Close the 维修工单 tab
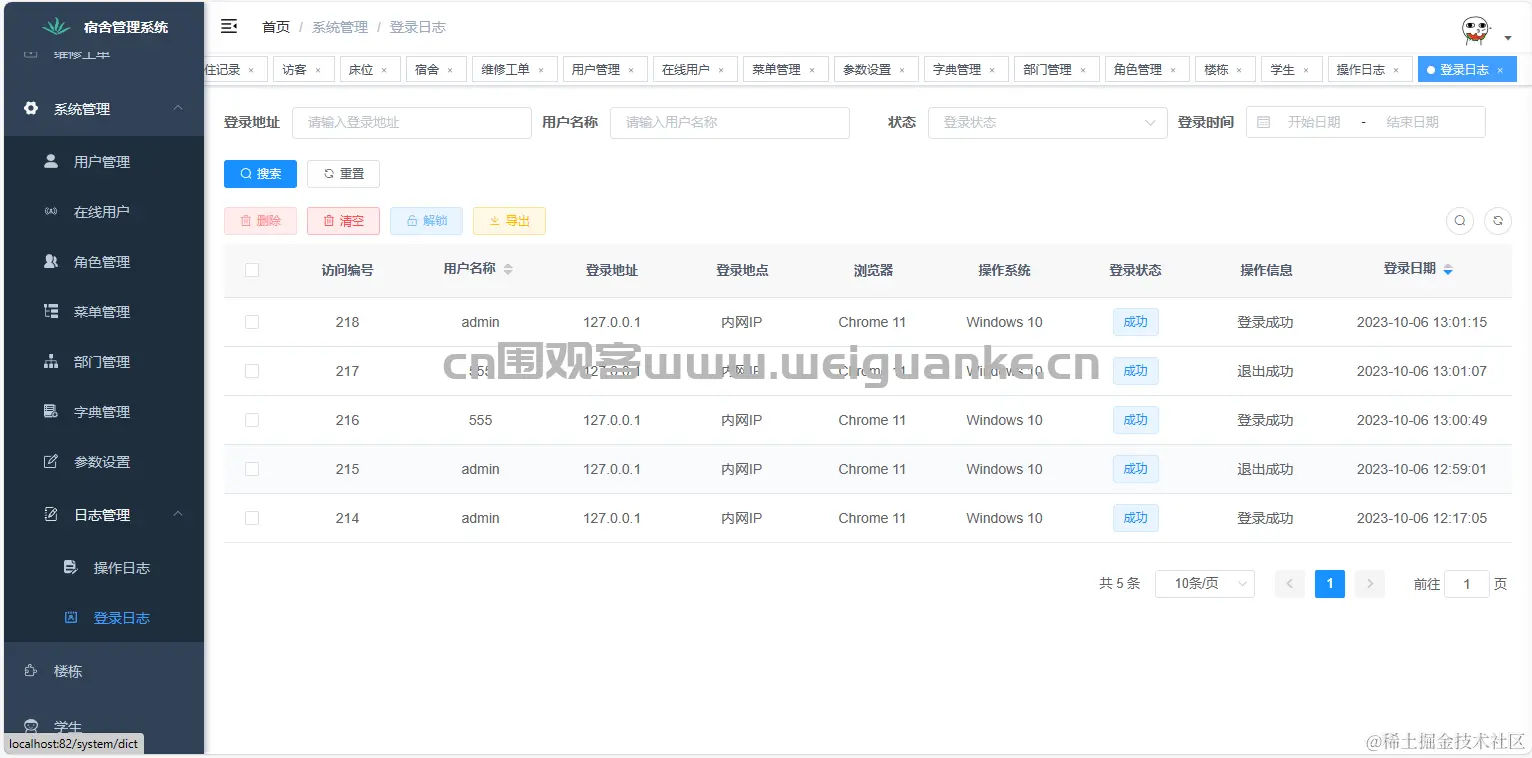 point(541,70)
